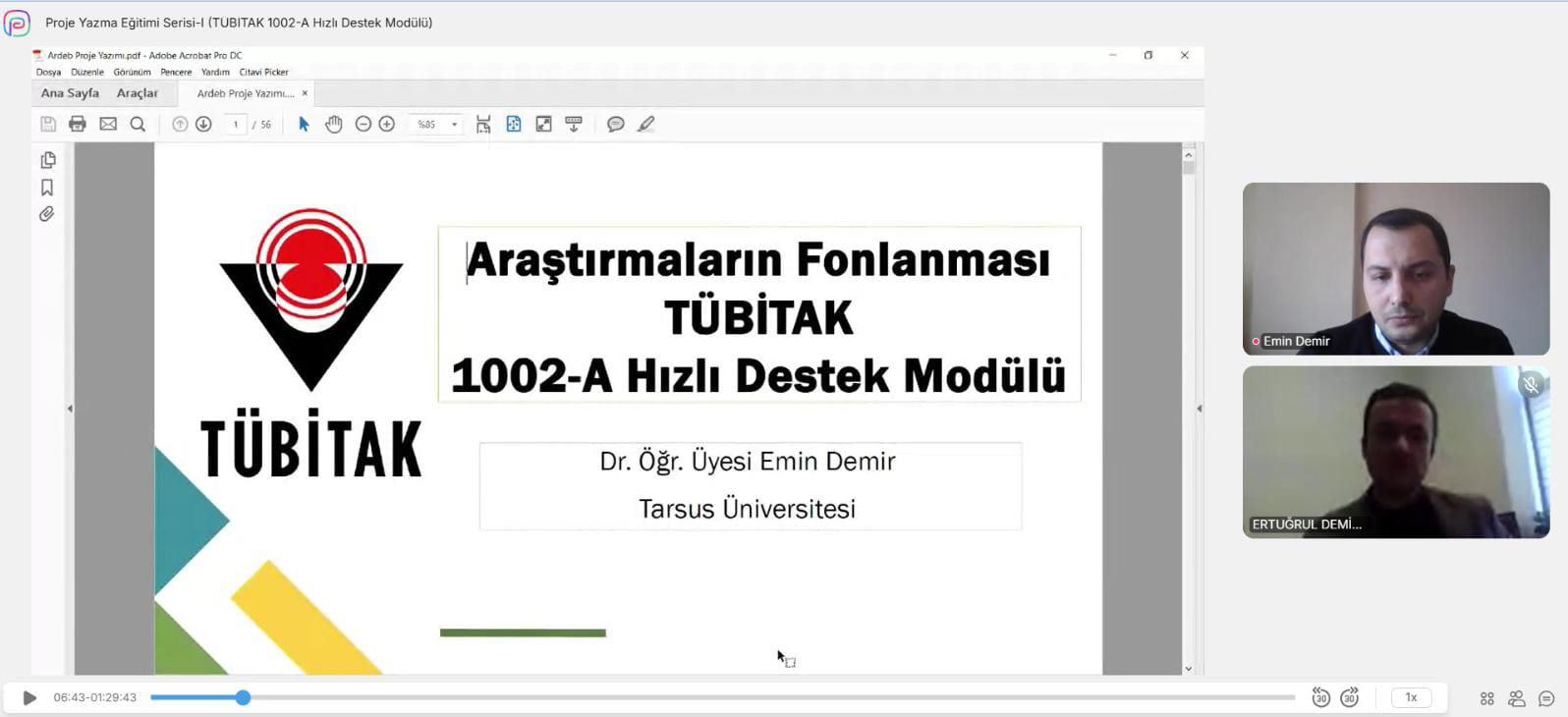
Task: Click the fit one full page icon
Action: pos(514,124)
